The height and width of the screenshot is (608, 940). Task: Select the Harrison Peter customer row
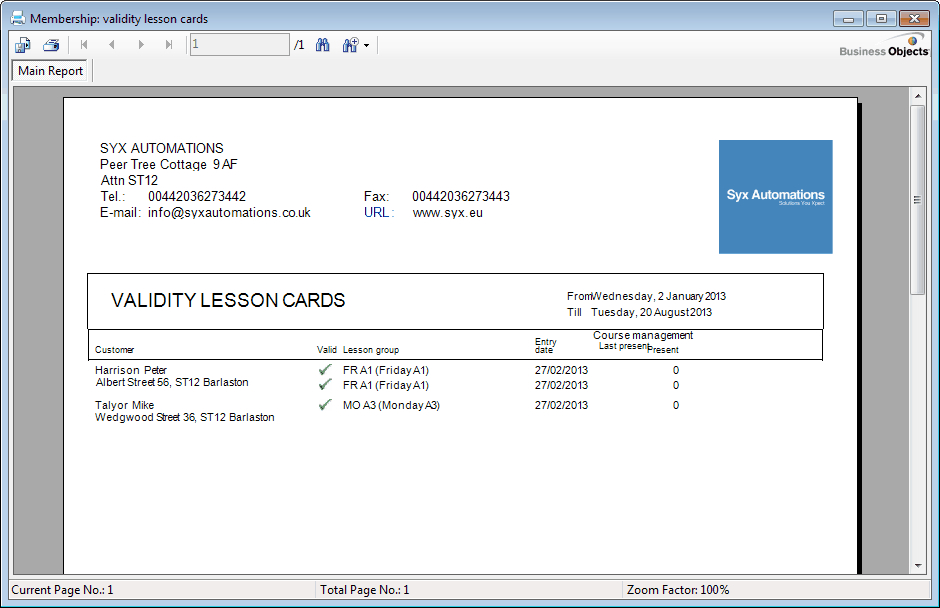tap(131, 370)
